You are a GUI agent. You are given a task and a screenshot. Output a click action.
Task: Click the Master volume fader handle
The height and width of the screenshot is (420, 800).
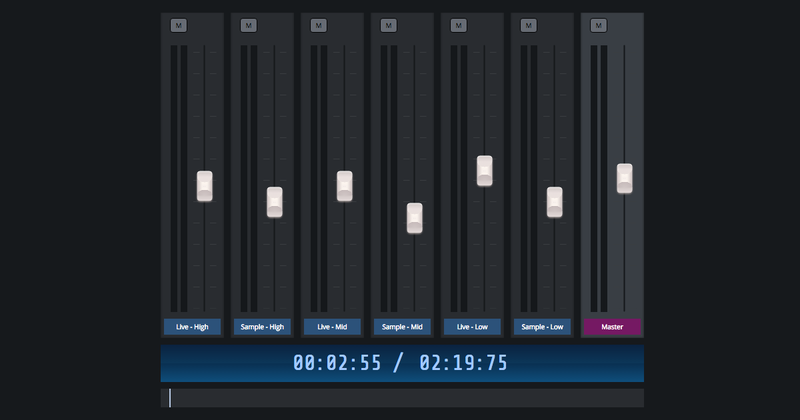tap(625, 178)
